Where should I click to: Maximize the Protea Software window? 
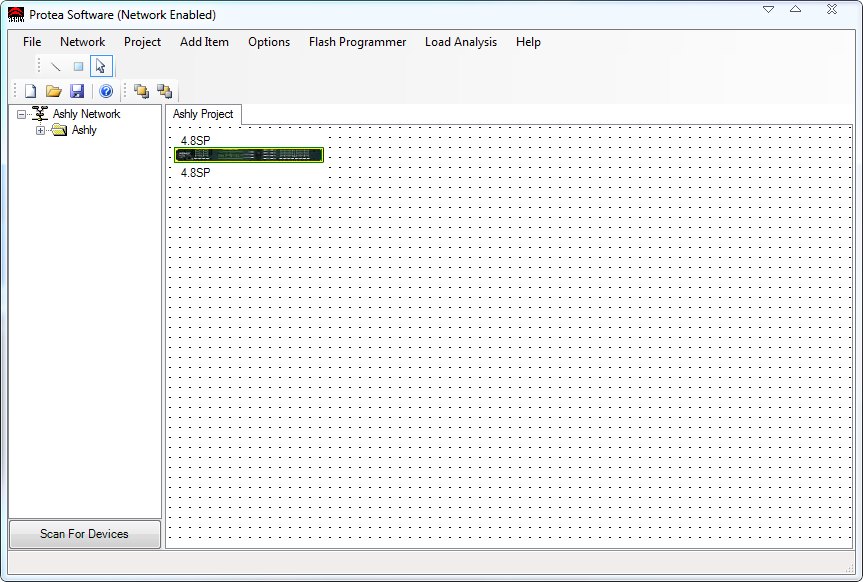(795, 9)
